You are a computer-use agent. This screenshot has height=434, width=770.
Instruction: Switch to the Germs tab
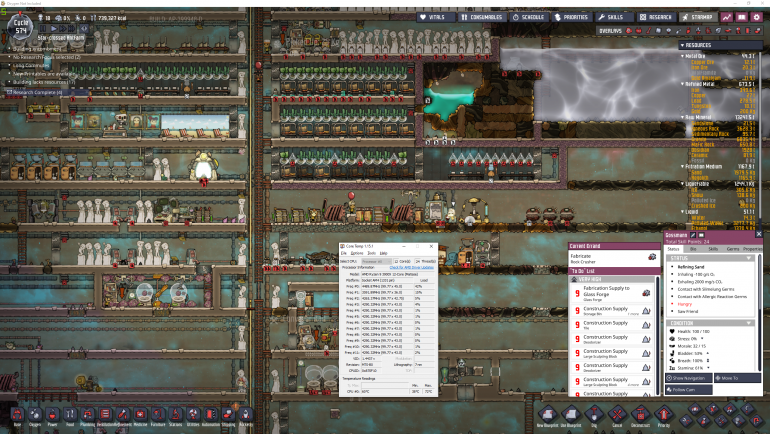coord(733,249)
